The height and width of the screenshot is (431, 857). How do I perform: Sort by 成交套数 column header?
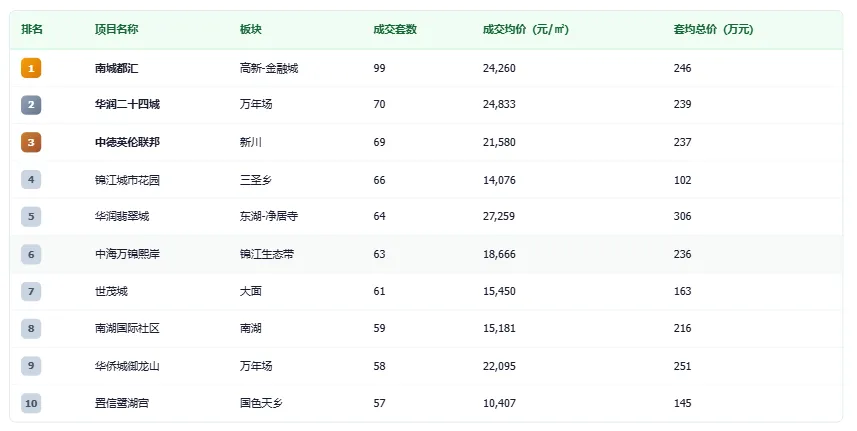click(395, 29)
